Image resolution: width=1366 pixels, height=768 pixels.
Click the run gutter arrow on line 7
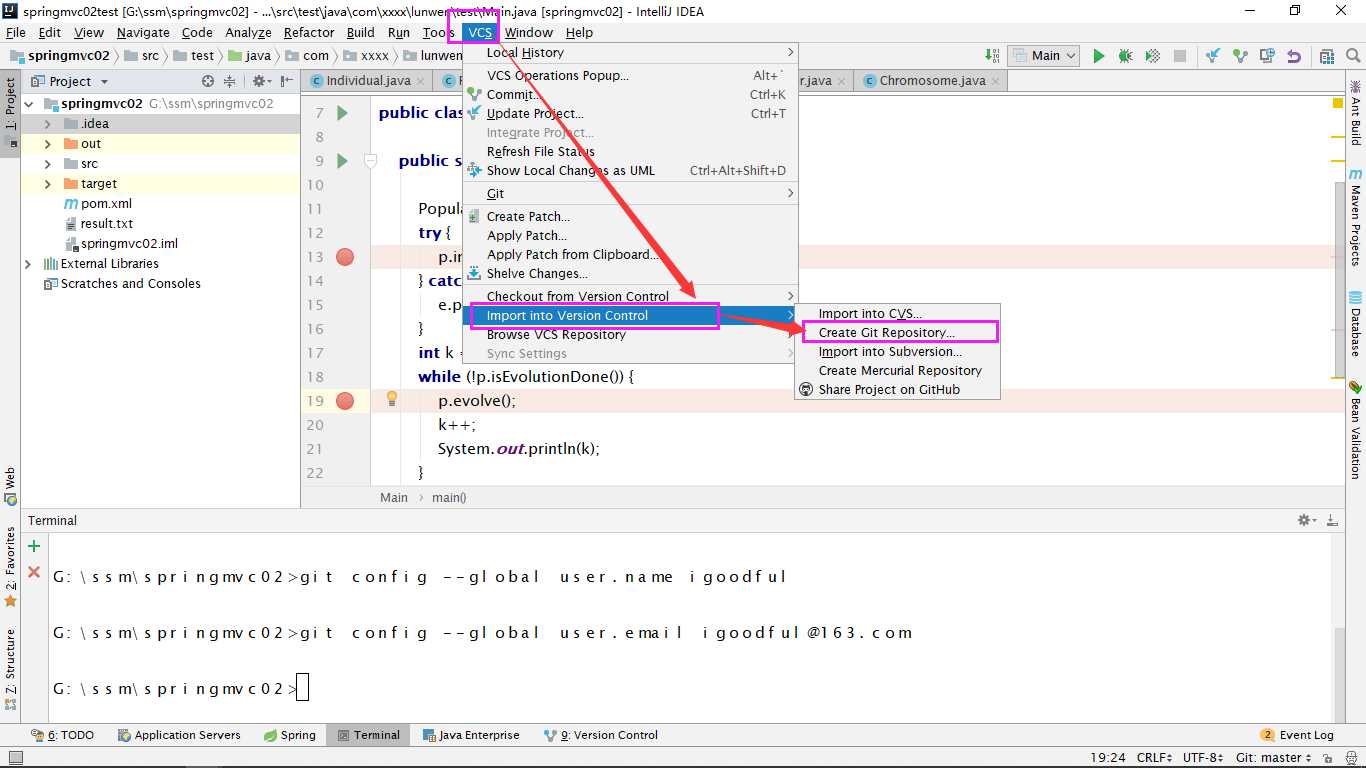342,113
